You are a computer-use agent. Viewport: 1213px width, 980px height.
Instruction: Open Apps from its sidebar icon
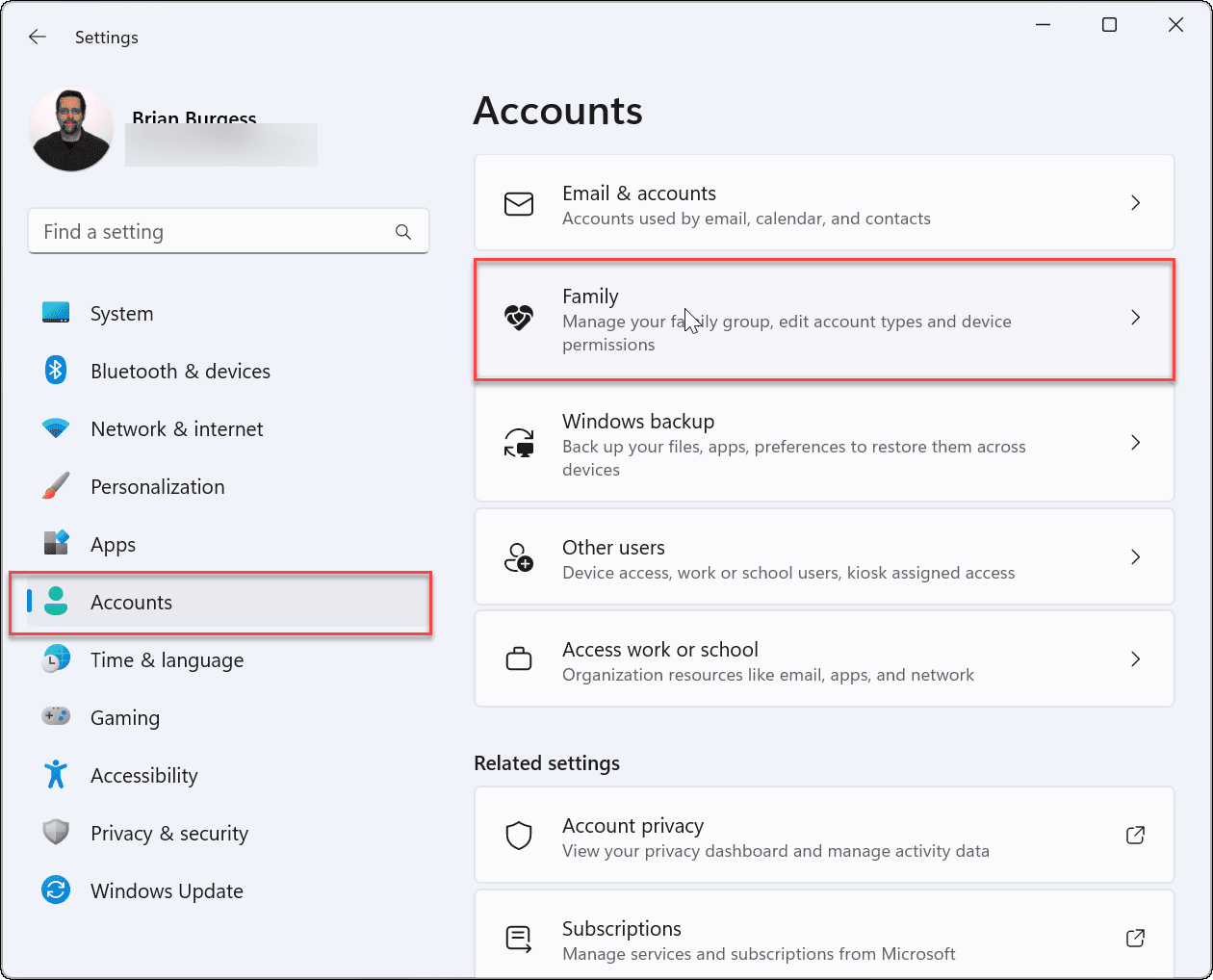[56, 544]
